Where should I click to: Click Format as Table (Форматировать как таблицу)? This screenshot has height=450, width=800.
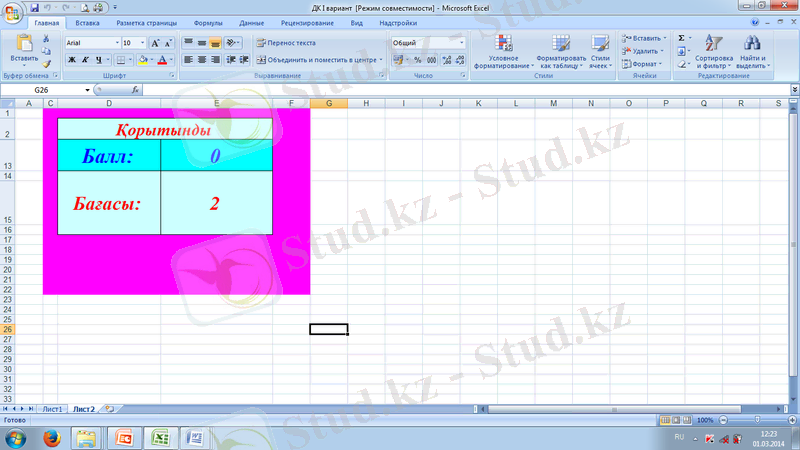click(x=560, y=51)
